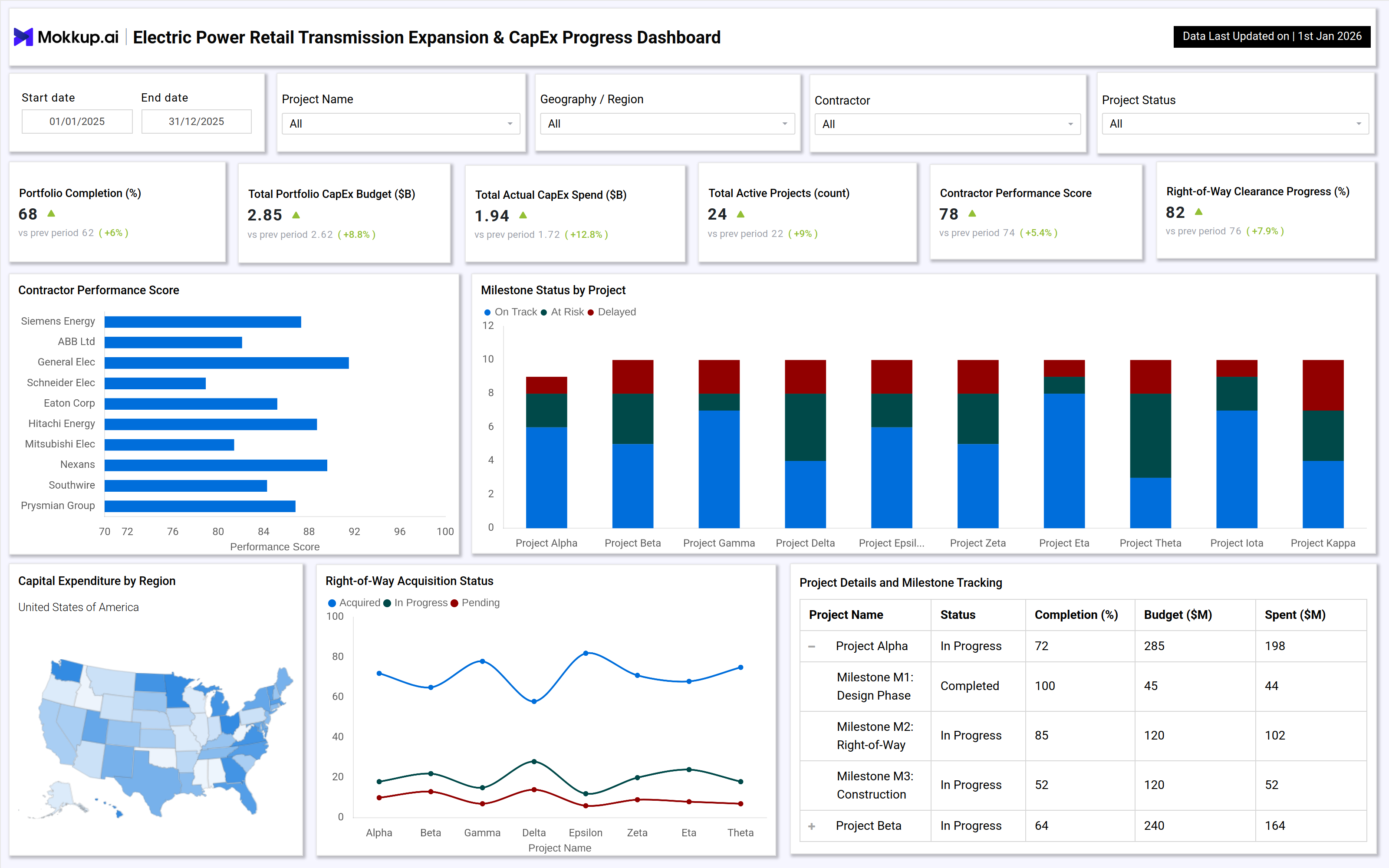Click Project Eta On Track bar segment
The width and height of the screenshot is (1389, 868).
(x=1063, y=461)
